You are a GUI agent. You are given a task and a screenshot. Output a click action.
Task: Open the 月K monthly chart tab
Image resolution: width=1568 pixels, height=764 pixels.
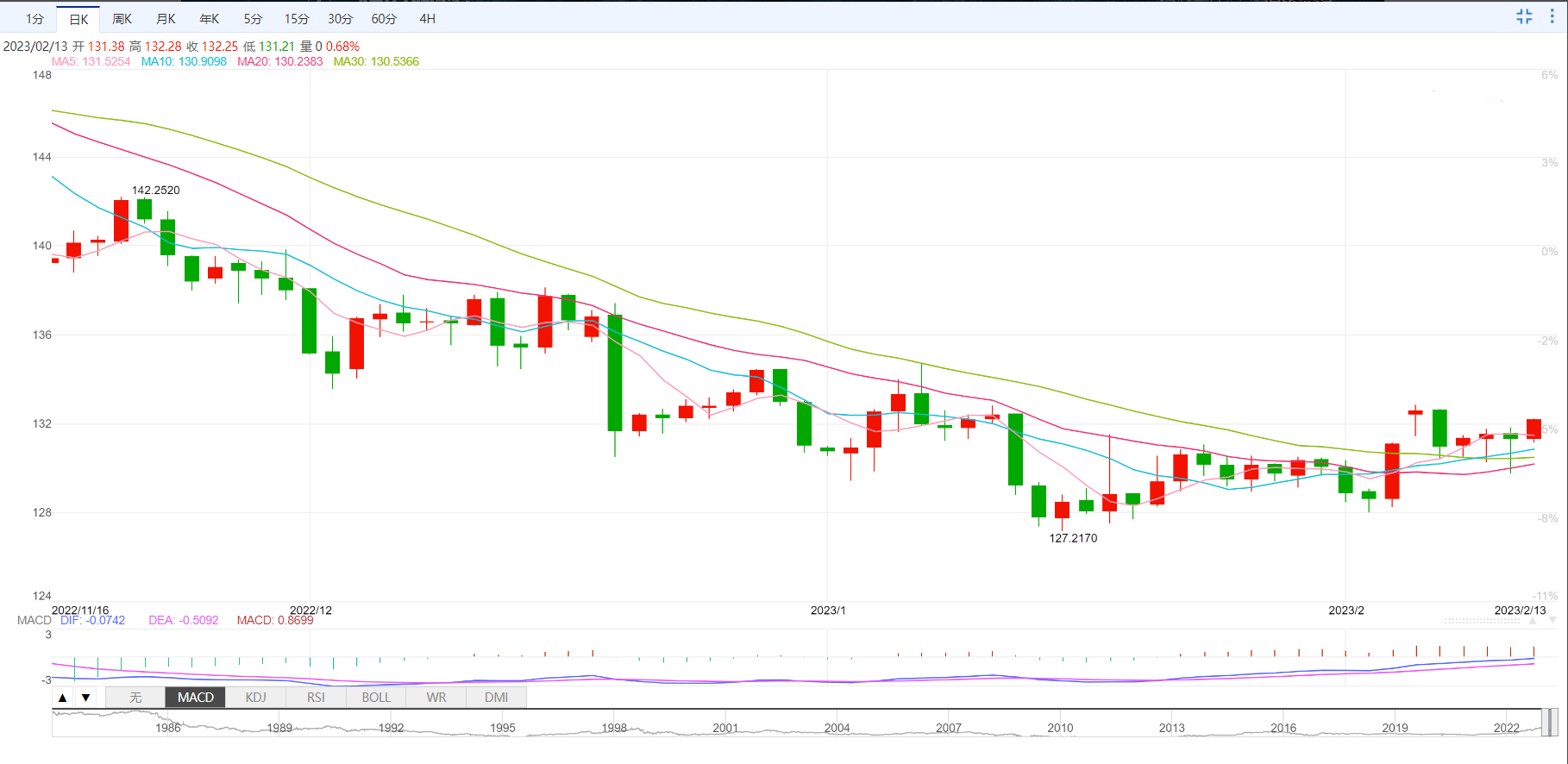166,19
